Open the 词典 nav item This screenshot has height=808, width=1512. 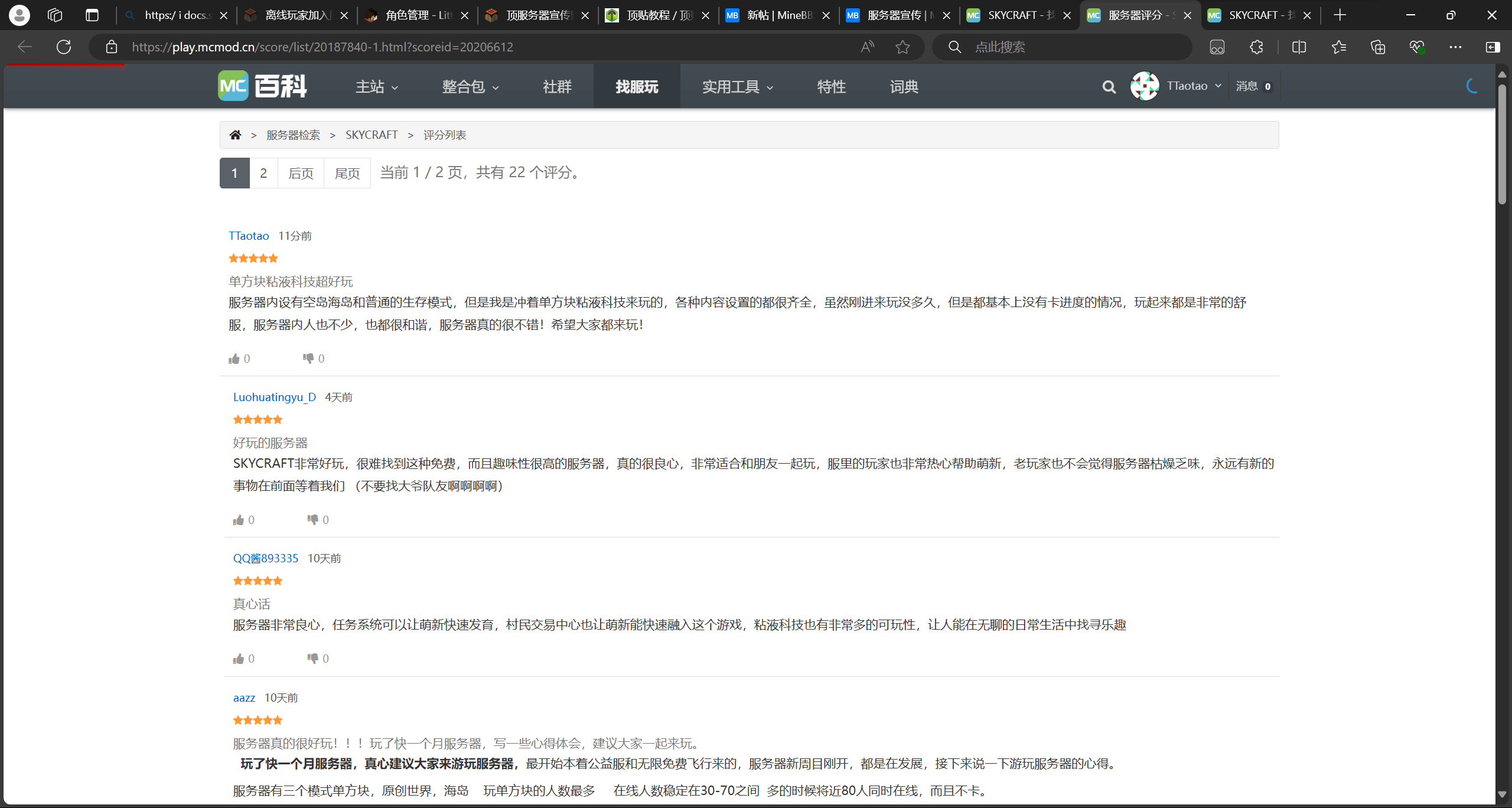(x=904, y=87)
